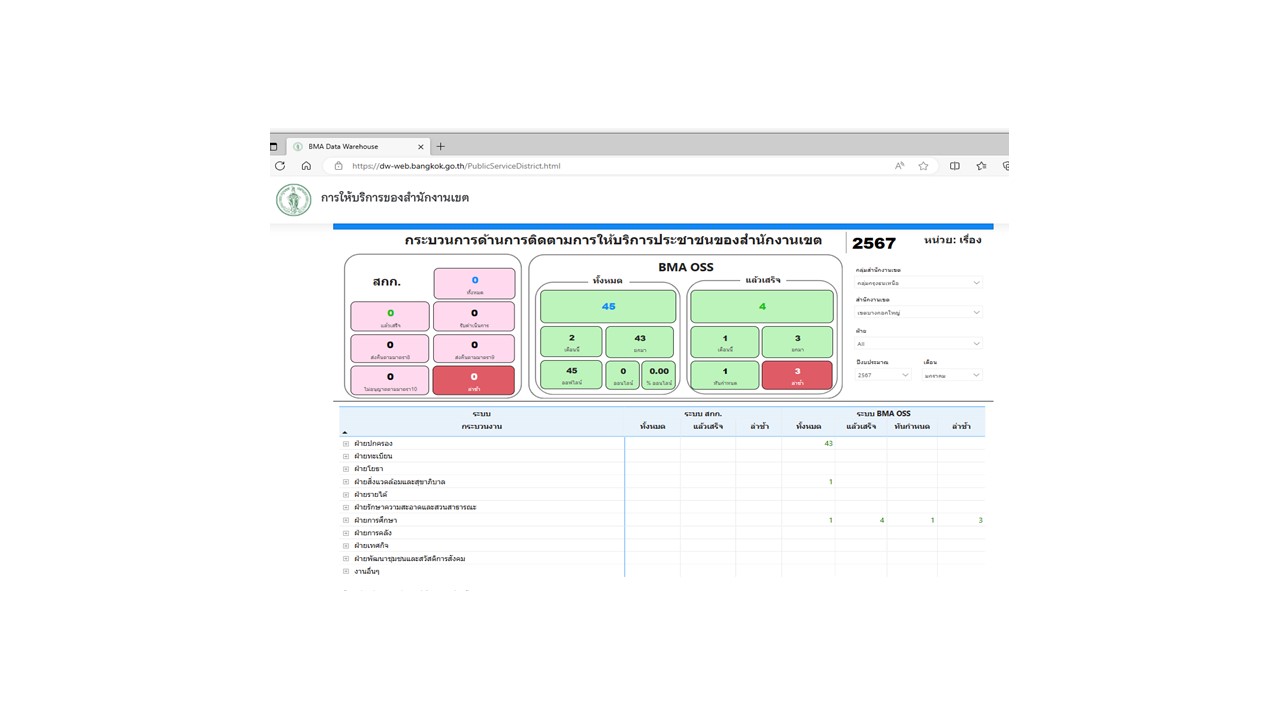The height and width of the screenshot is (720, 1280).
Task: Expand the ฝ่ายปกครอง row
Action: pos(346,443)
